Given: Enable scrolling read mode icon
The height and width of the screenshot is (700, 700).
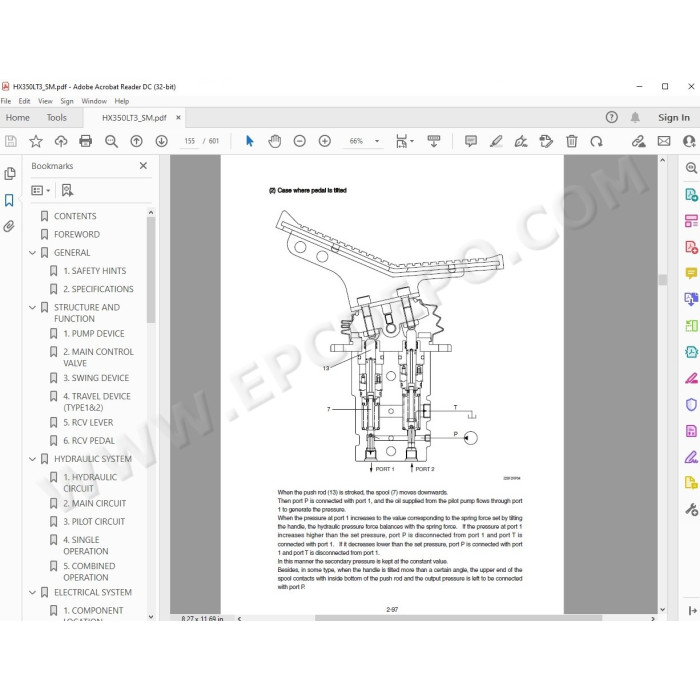Looking at the screenshot, I should click(x=433, y=142).
